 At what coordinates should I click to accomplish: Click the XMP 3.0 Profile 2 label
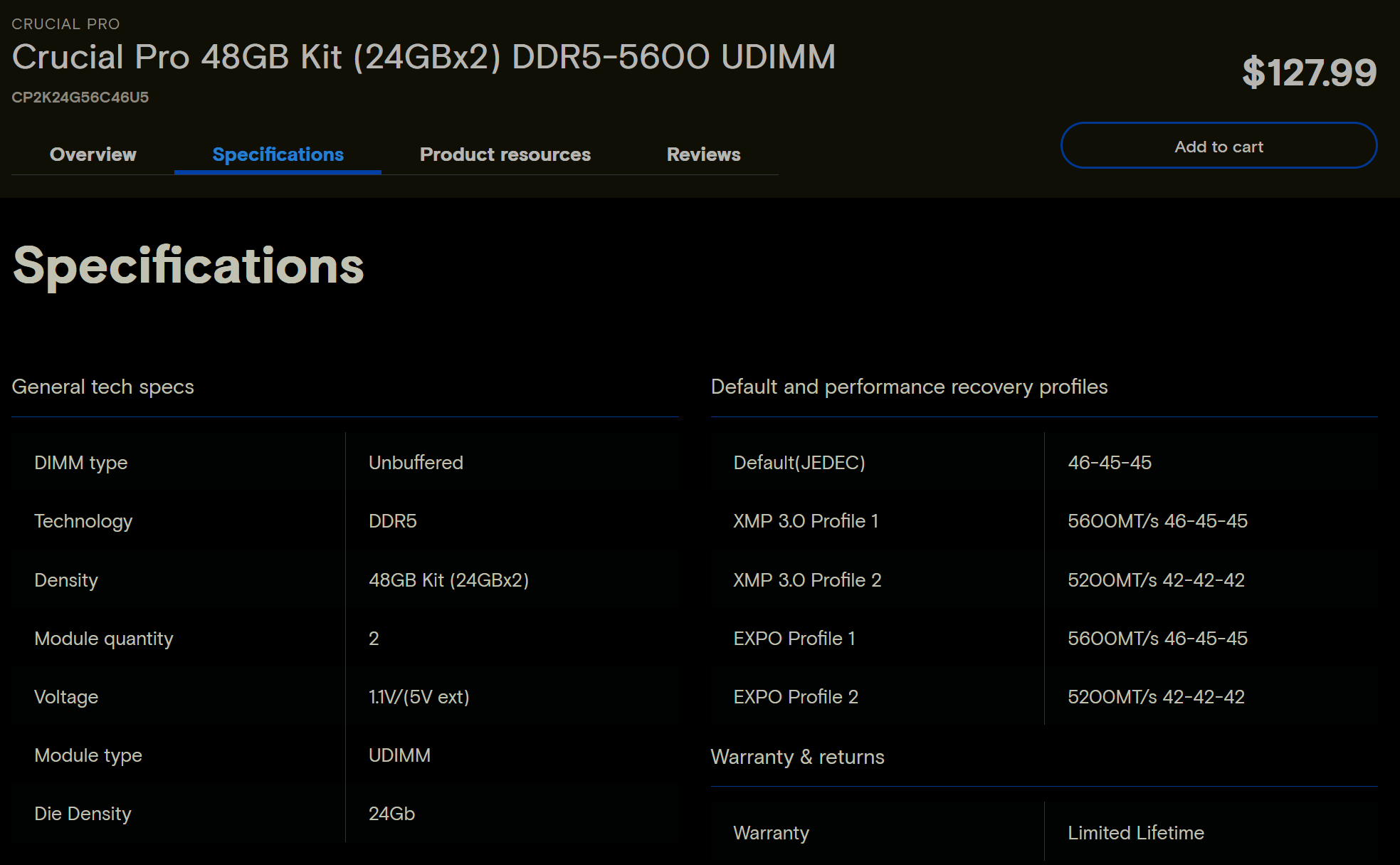(x=808, y=580)
